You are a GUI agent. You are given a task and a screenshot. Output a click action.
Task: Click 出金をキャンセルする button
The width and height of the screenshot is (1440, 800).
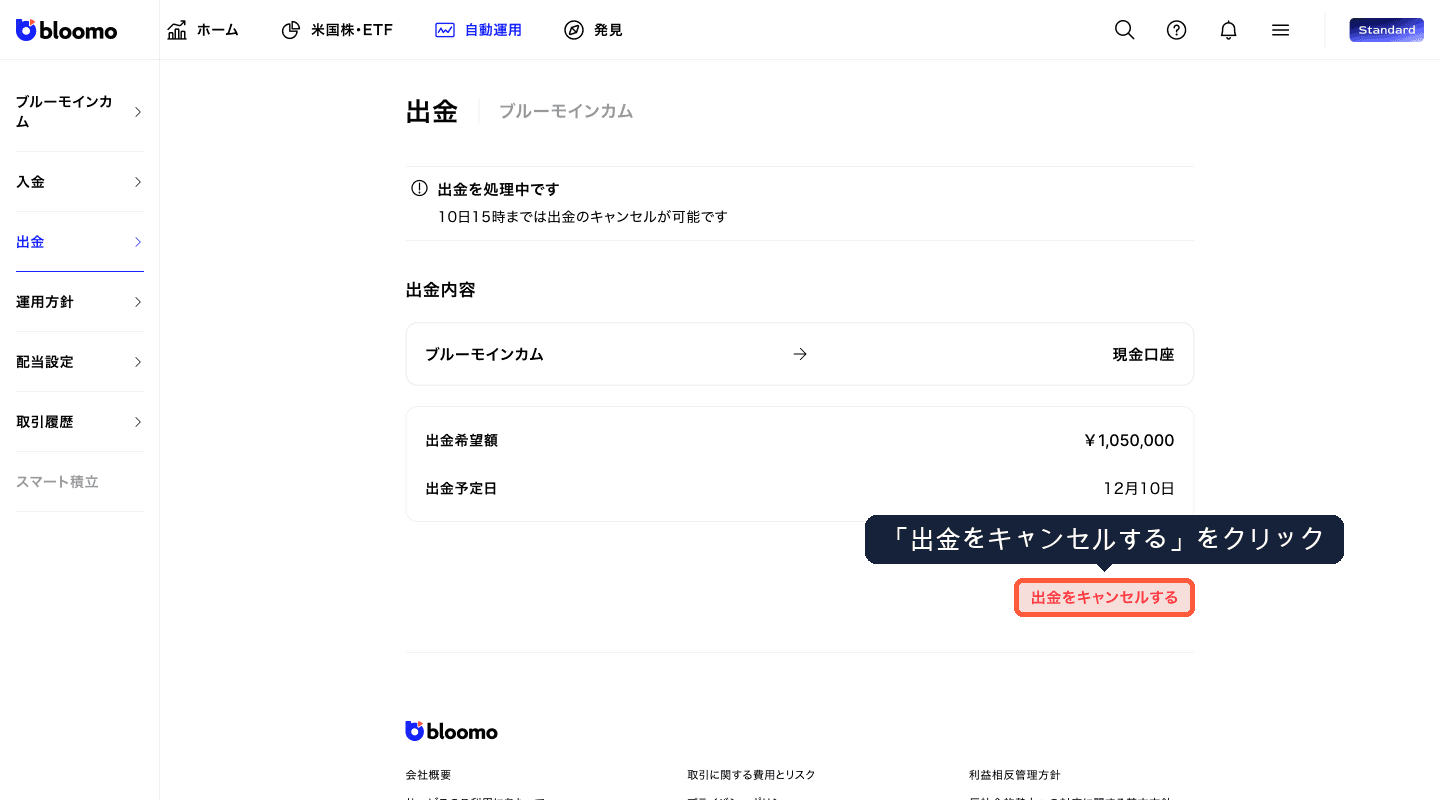[x=1104, y=598]
